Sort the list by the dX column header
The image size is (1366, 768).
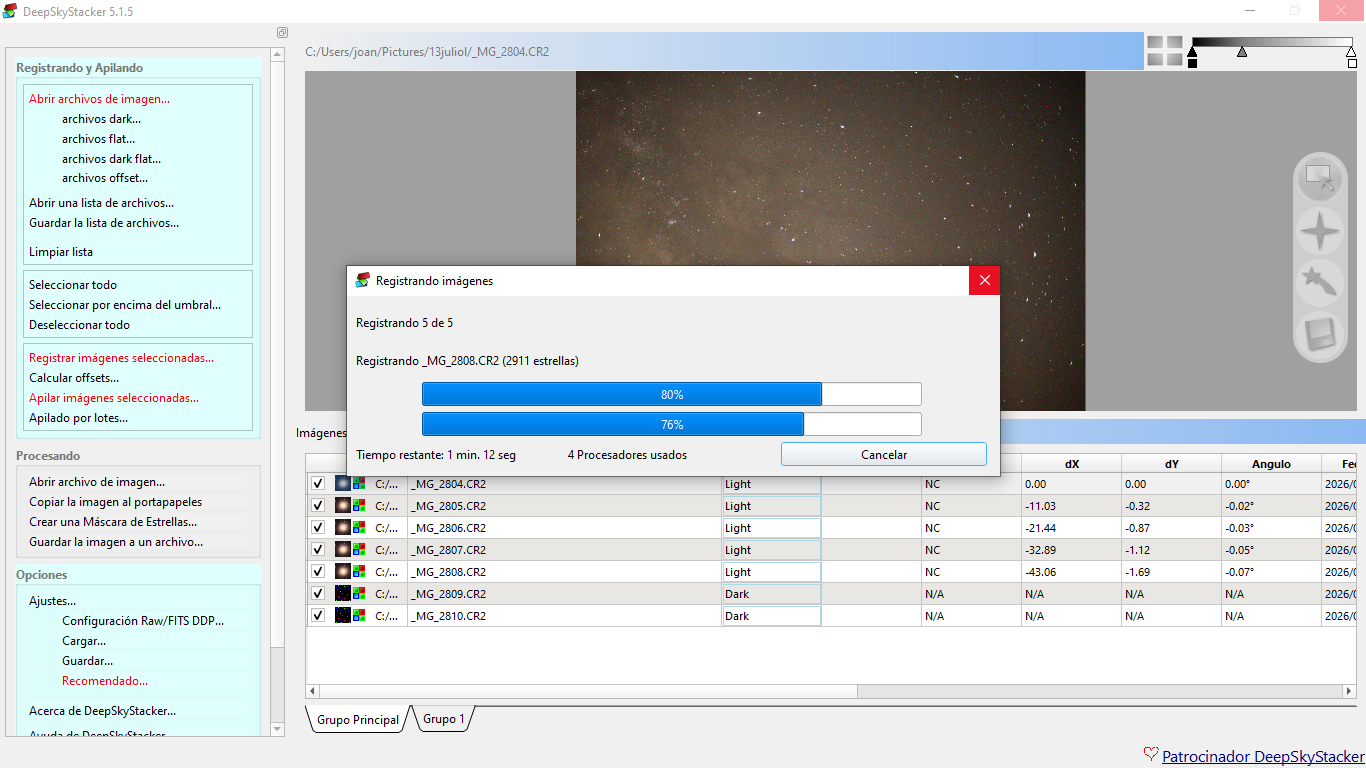(x=1072, y=464)
